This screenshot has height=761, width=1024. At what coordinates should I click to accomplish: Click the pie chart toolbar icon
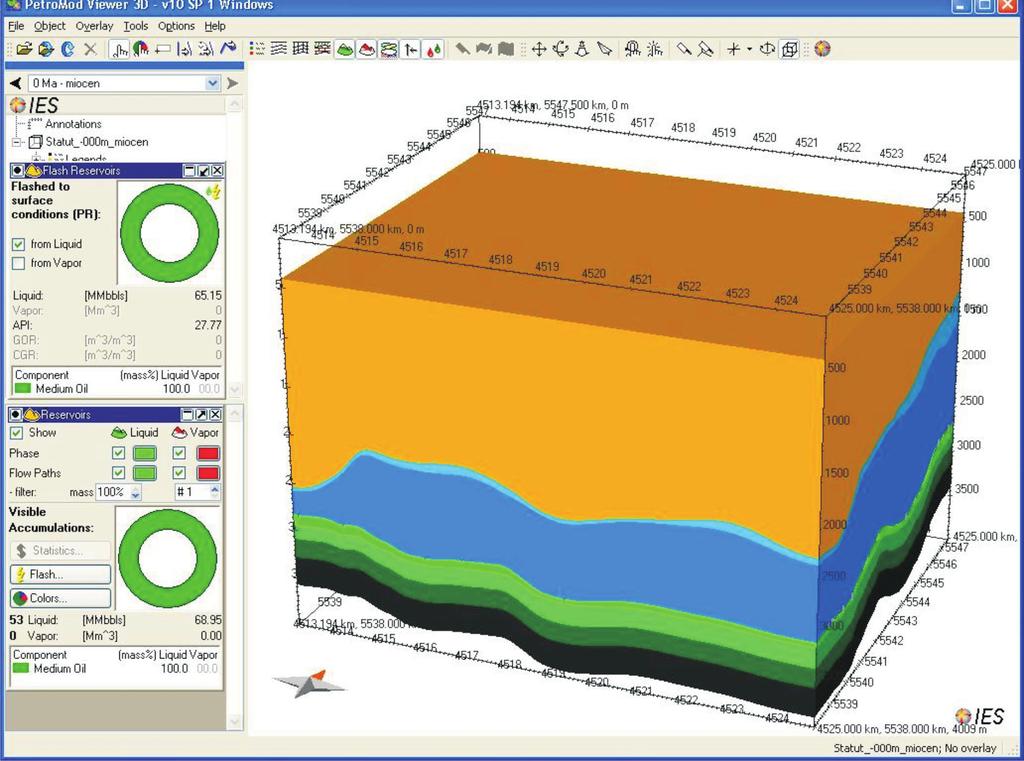(x=140, y=49)
